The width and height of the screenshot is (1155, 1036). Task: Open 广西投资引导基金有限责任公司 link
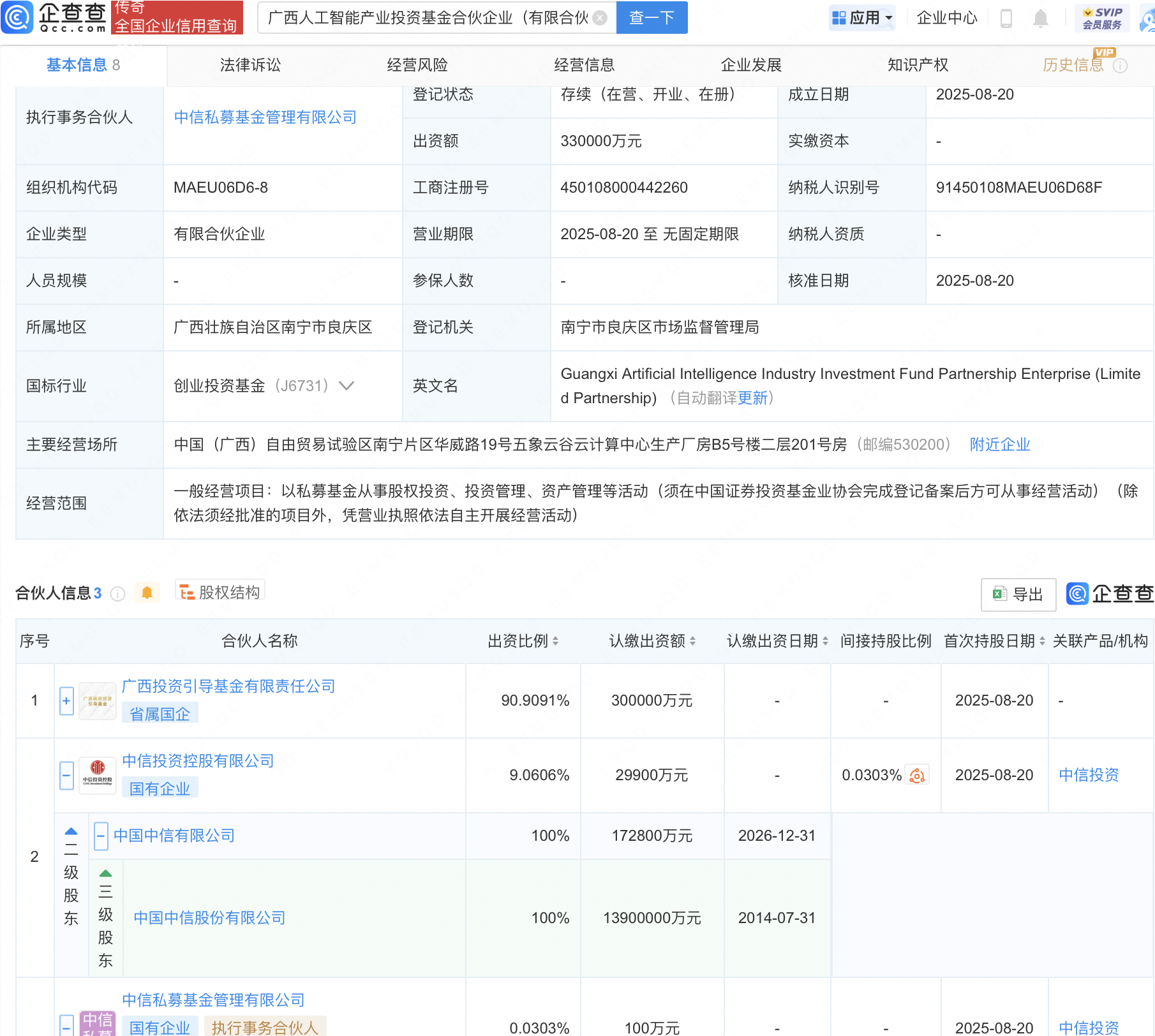tap(228, 686)
